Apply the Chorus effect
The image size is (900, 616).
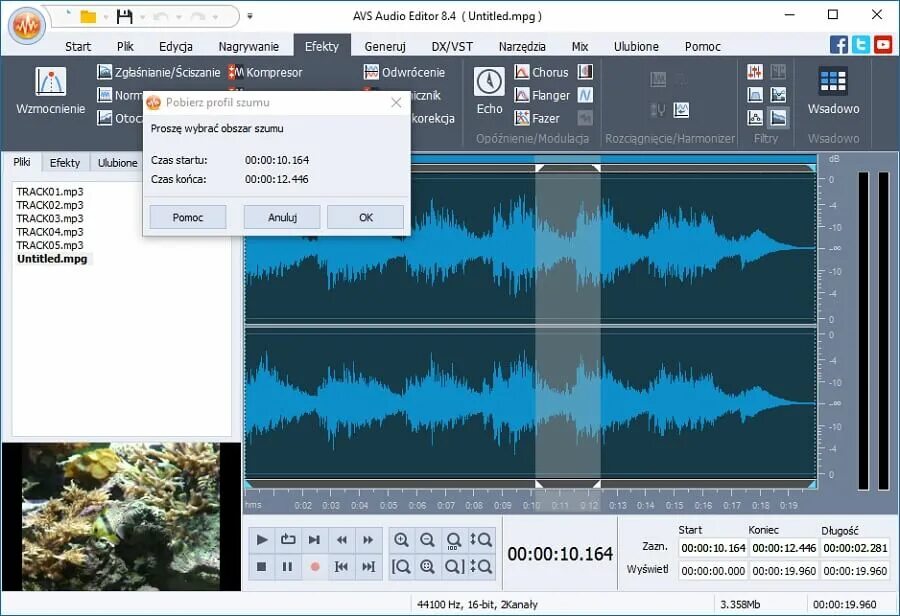(541, 72)
